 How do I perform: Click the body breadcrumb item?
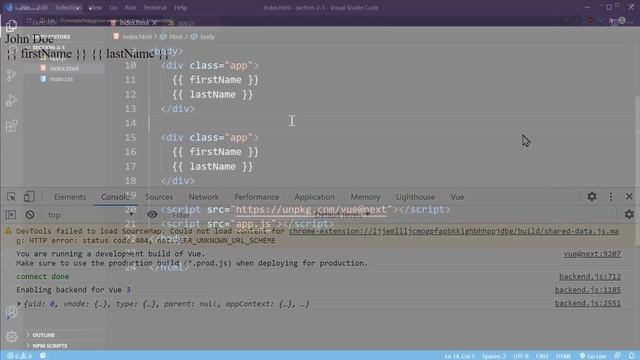click(x=207, y=37)
